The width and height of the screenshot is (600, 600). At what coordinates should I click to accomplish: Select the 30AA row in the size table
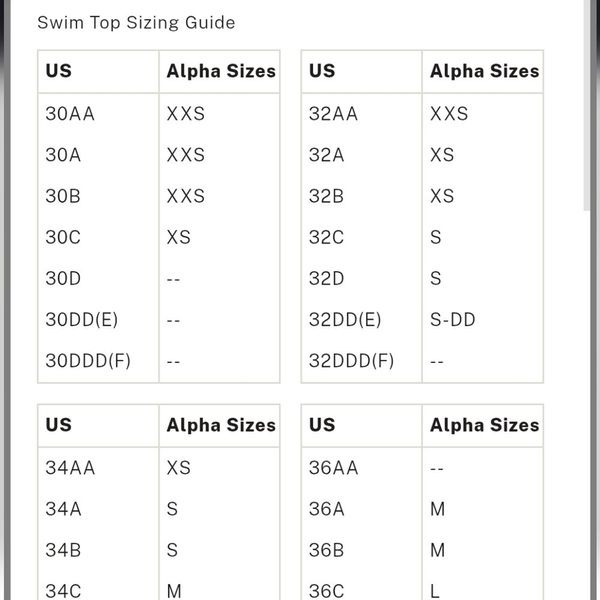pyautogui.click(x=158, y=114)
